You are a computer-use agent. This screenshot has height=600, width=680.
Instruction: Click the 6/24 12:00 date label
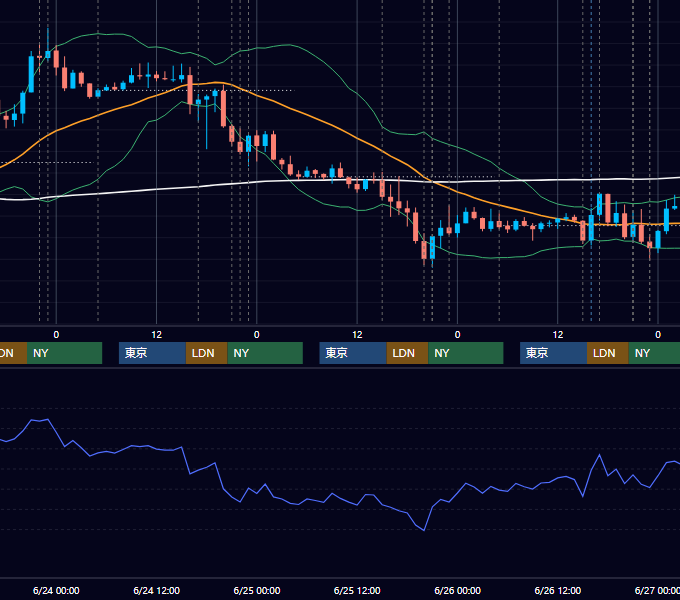157,590
